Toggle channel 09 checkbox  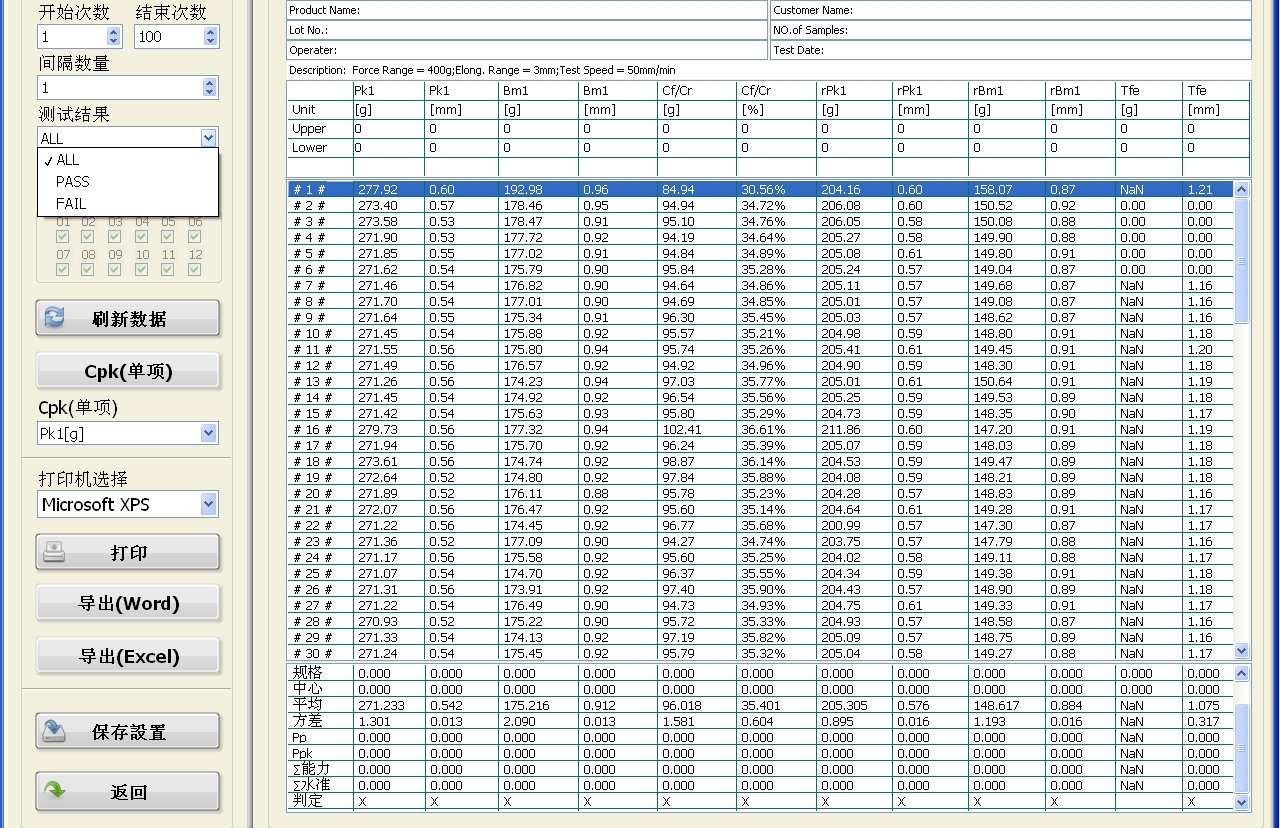point(115,269)
